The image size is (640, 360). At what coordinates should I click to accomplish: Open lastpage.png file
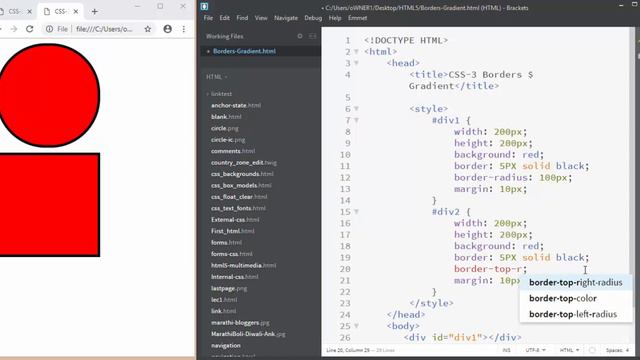coord(229,288)
